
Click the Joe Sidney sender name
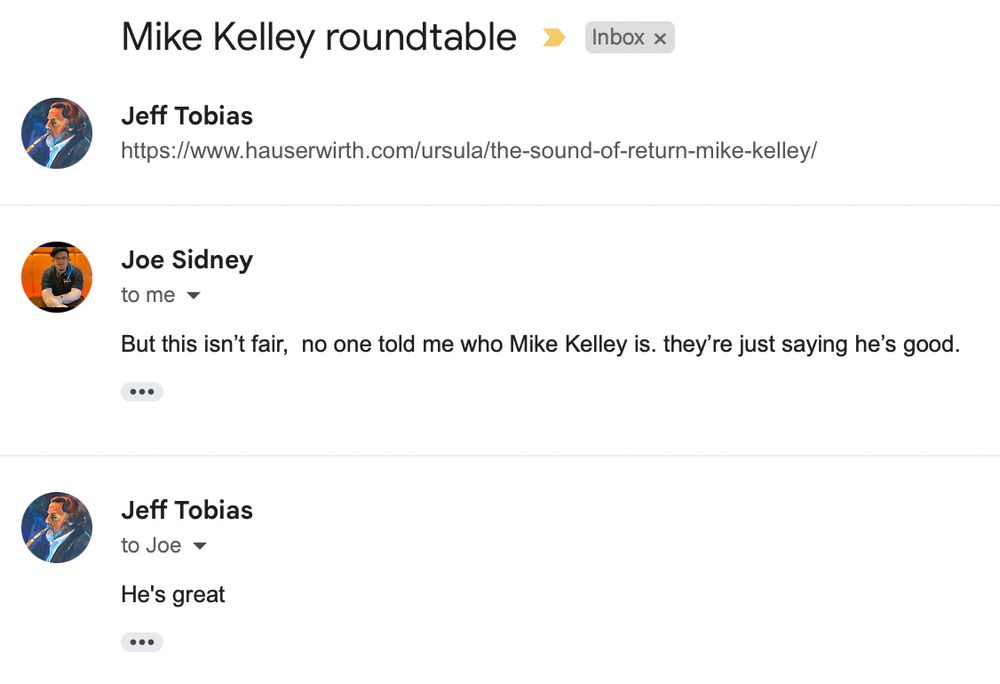(x=187, y=260)
